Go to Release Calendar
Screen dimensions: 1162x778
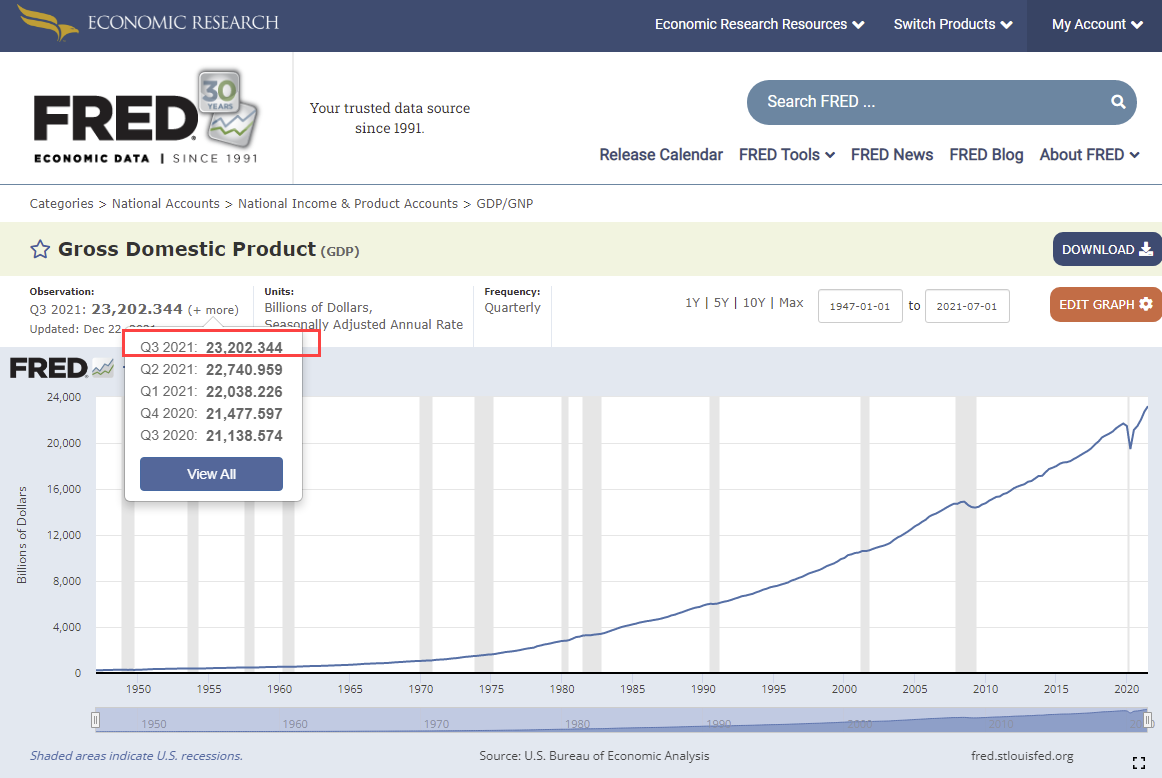pos(661,154)
